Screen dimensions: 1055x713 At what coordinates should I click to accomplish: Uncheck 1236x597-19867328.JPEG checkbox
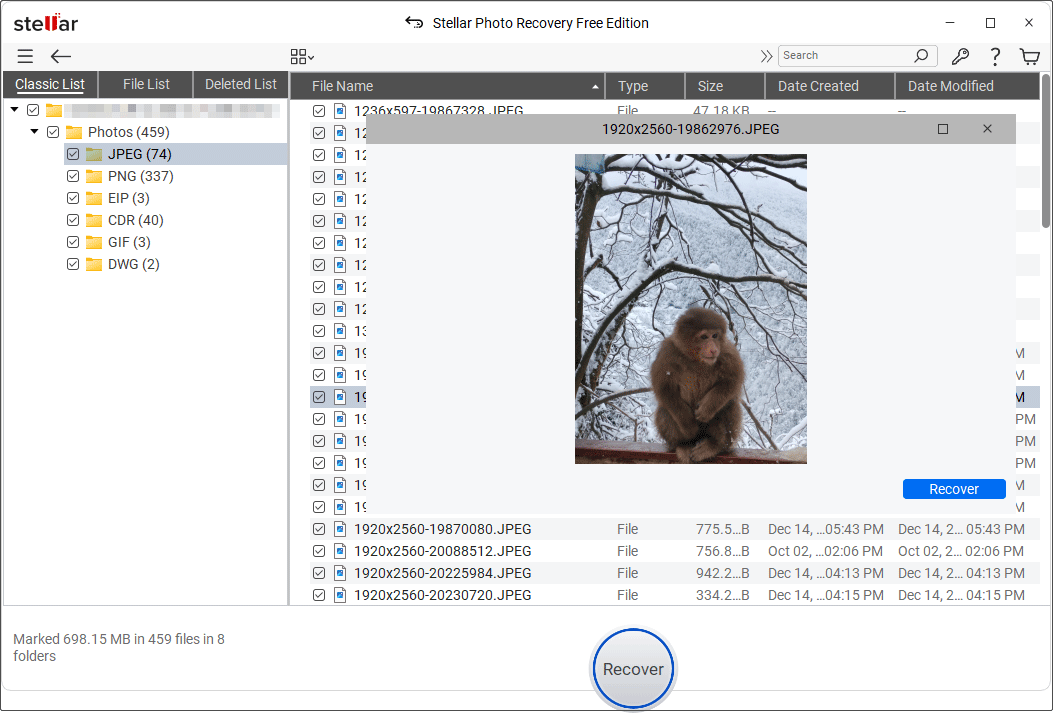pos(319,111)
